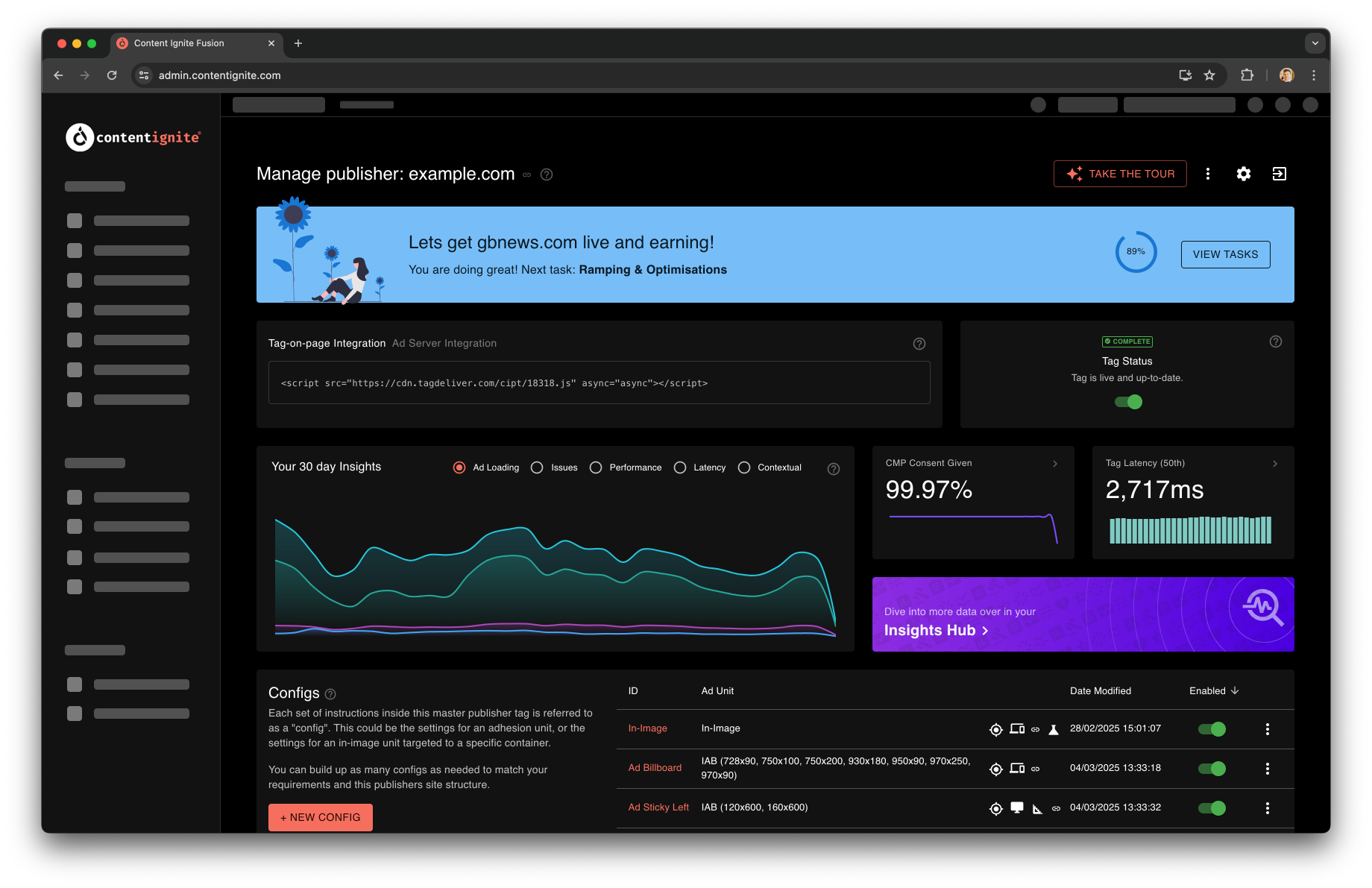Switch to the Tag-on-page Integration tab
Viewport: 1372px width, 888px height.
point(327,344)
